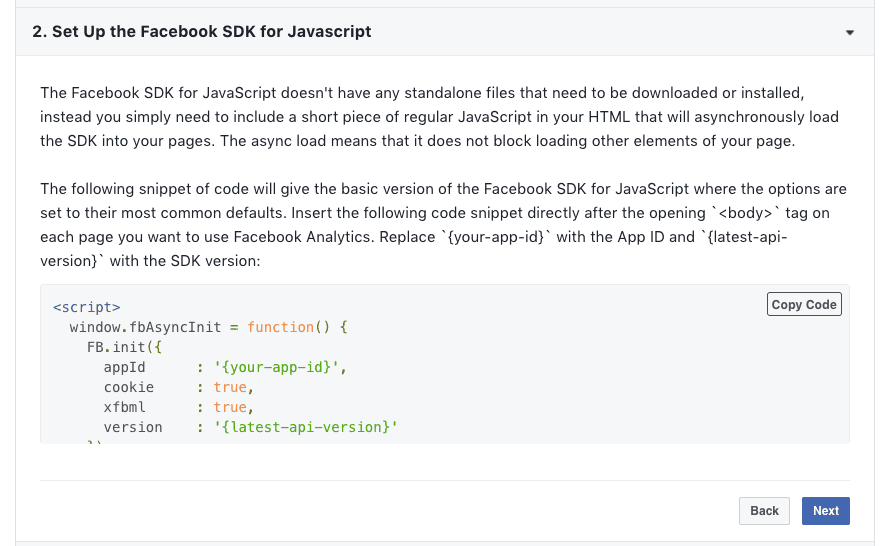This screenshot has width=887, height=546.
Task: Click the '{your-app-id}' string in the code
Action: (279, 367)
